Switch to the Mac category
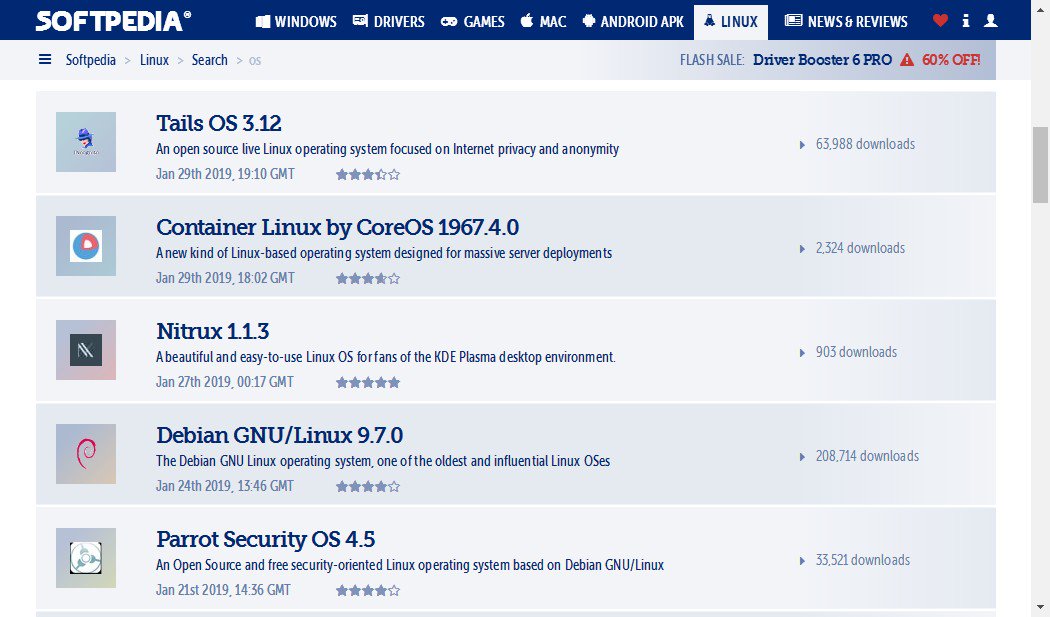The image size is (1050, 617). tap(543, 21)
